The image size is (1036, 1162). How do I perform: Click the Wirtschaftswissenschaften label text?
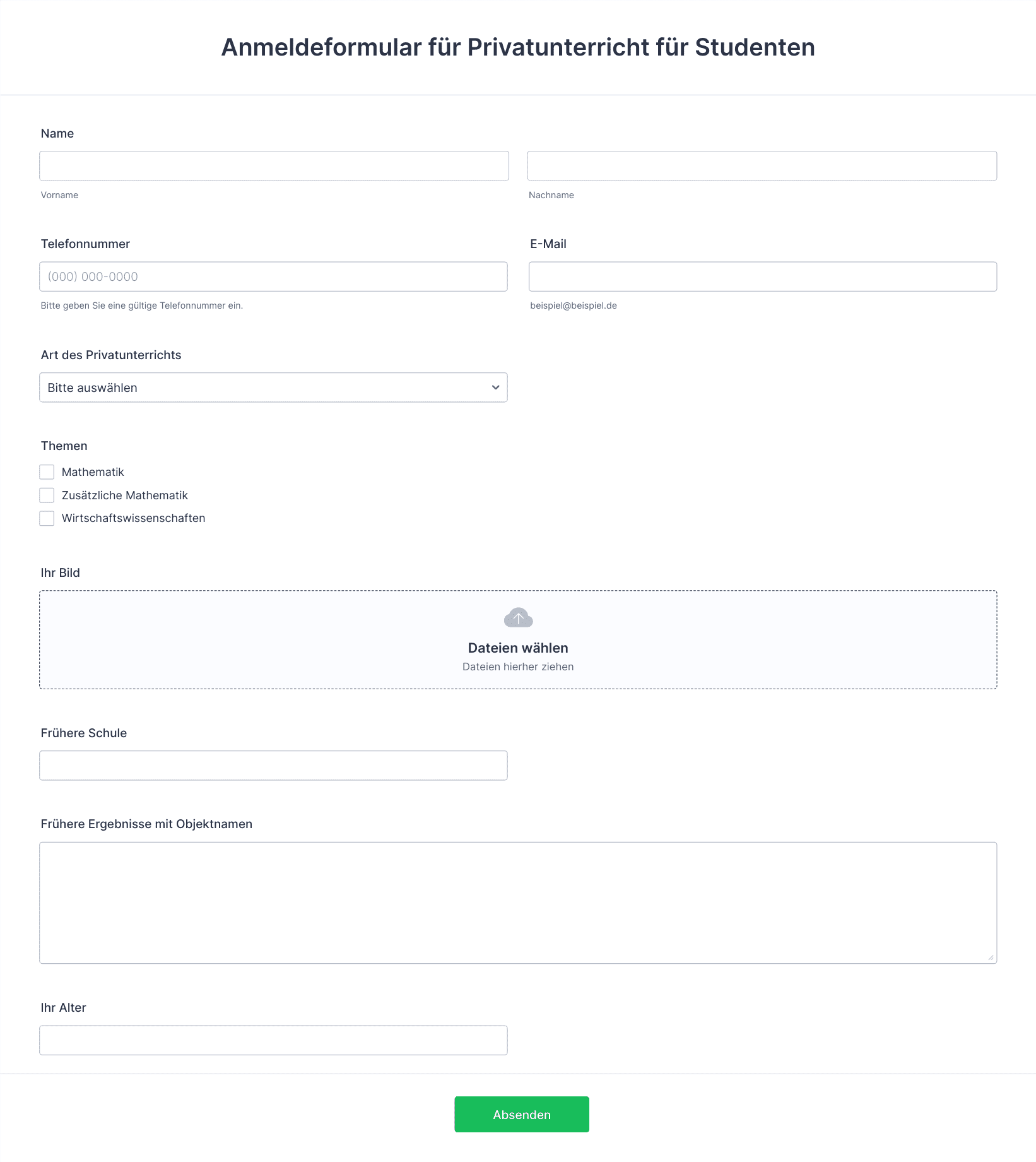[133, 518]
